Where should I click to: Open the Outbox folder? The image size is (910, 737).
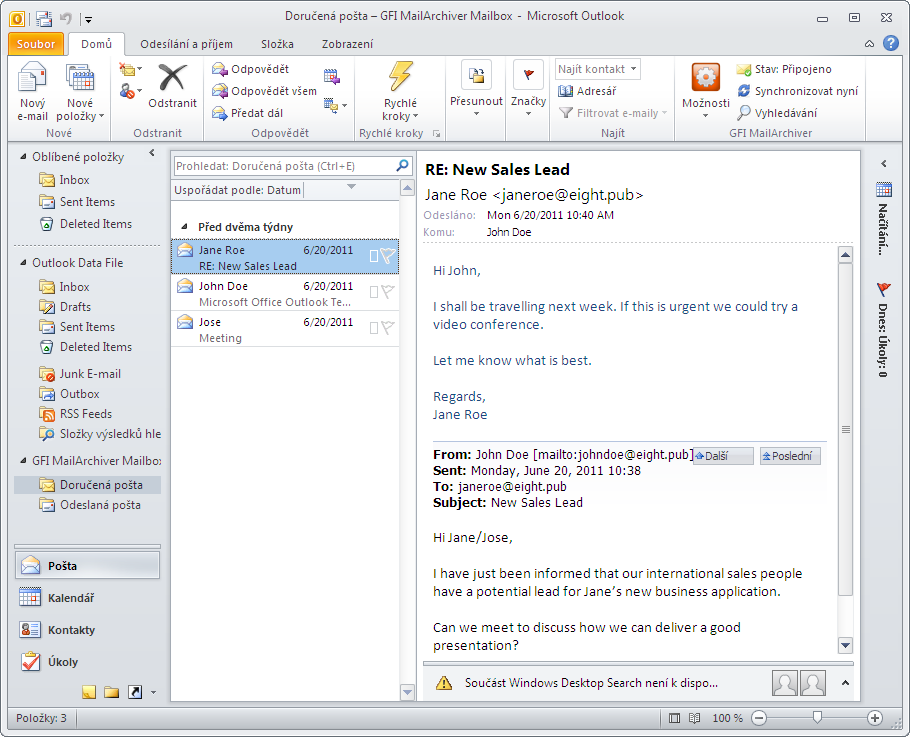point(68,394)
